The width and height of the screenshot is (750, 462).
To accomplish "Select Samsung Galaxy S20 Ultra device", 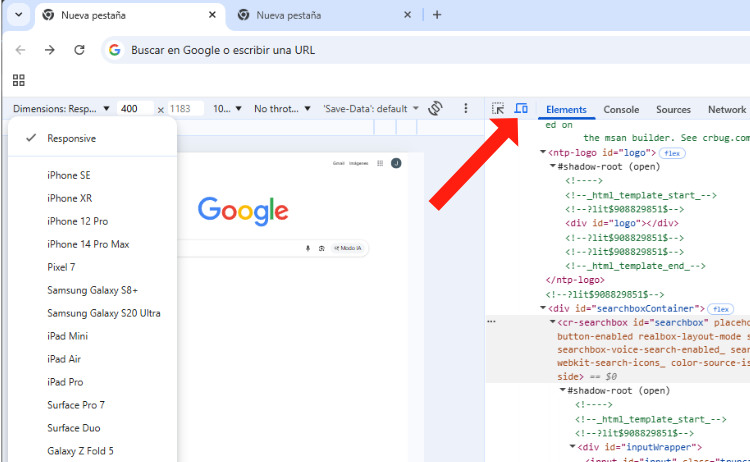I will point(93,313).
